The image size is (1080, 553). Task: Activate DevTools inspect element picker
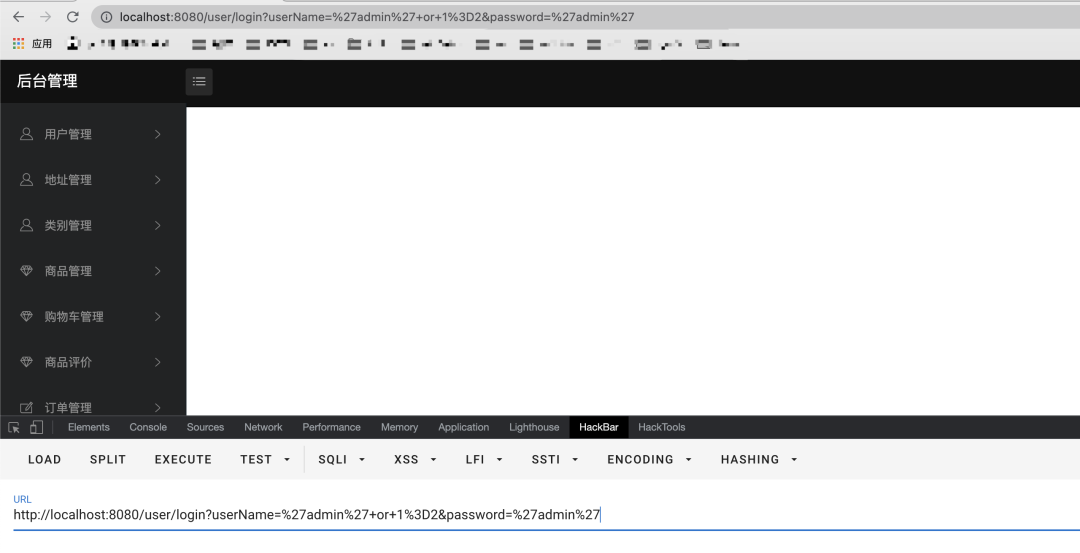click(14, 427)
